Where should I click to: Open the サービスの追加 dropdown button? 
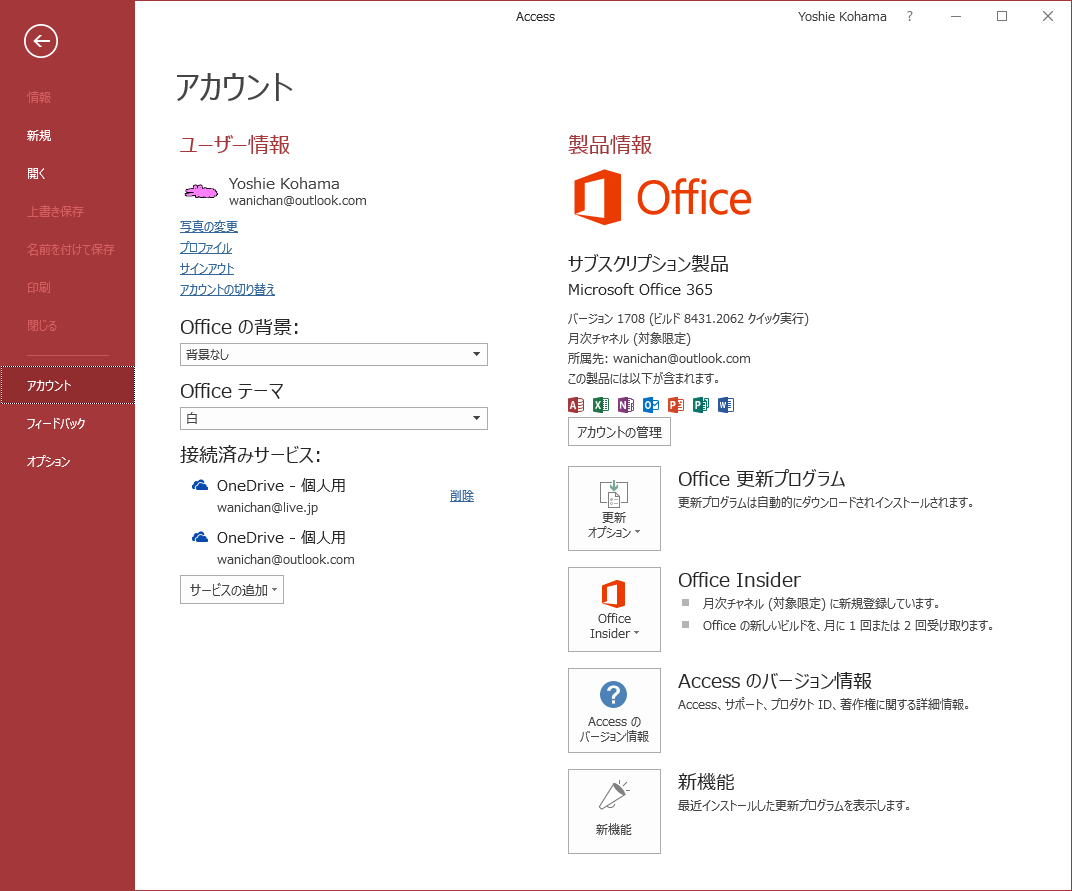tap(232, 589)
